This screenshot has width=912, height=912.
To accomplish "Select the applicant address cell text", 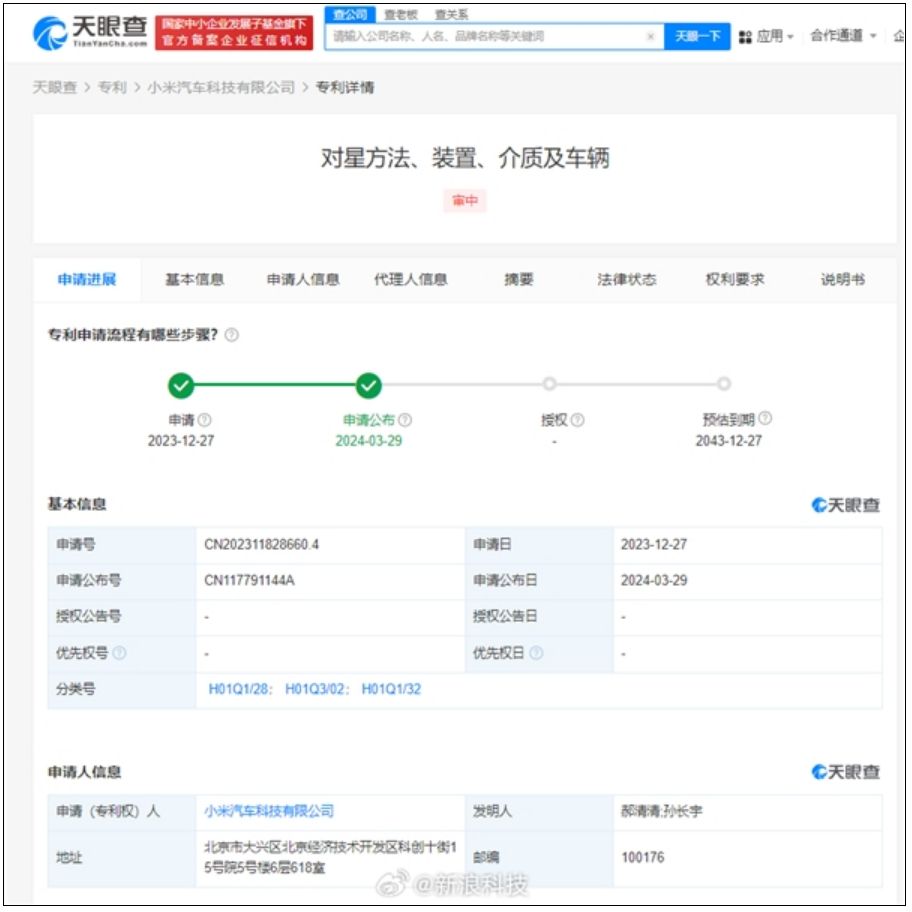I will 330,858.
